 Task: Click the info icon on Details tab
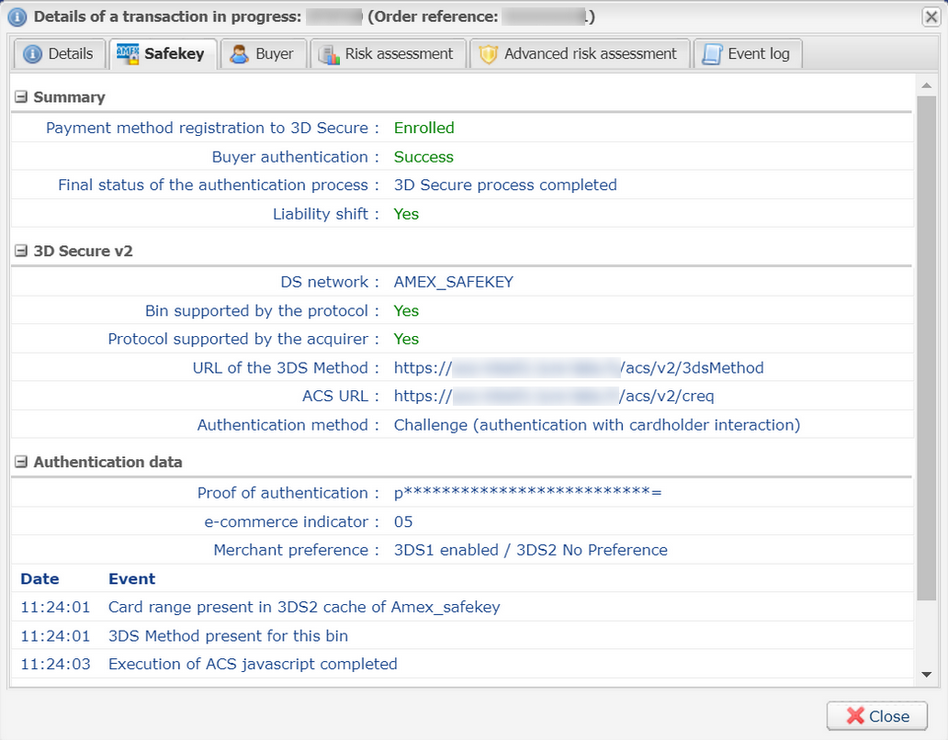tap(33, 54)
